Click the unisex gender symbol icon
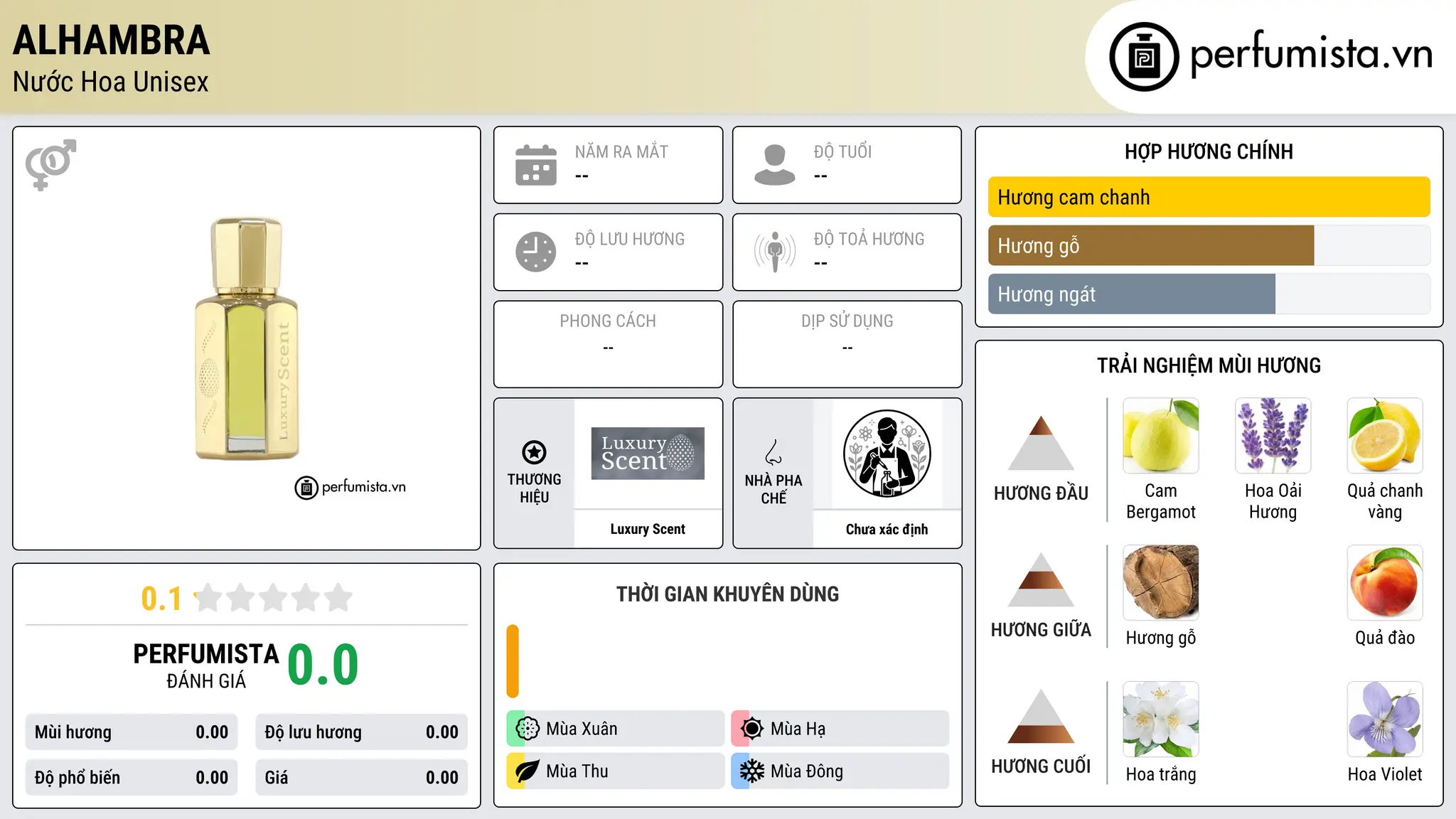The height and width of the screenshot is (819, 1456). (50, 165)
